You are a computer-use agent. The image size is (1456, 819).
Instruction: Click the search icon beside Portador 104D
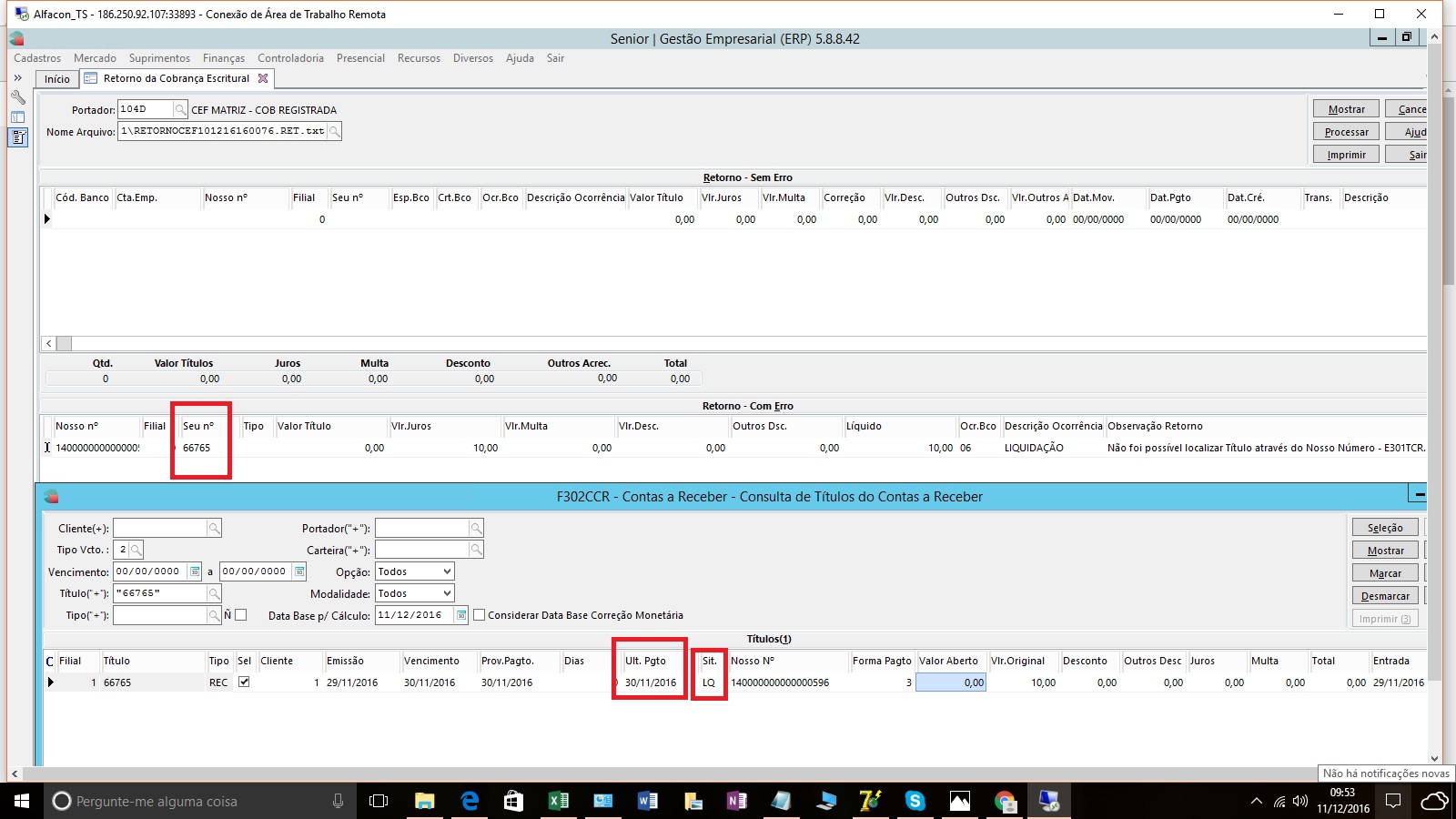coord(180,110)
